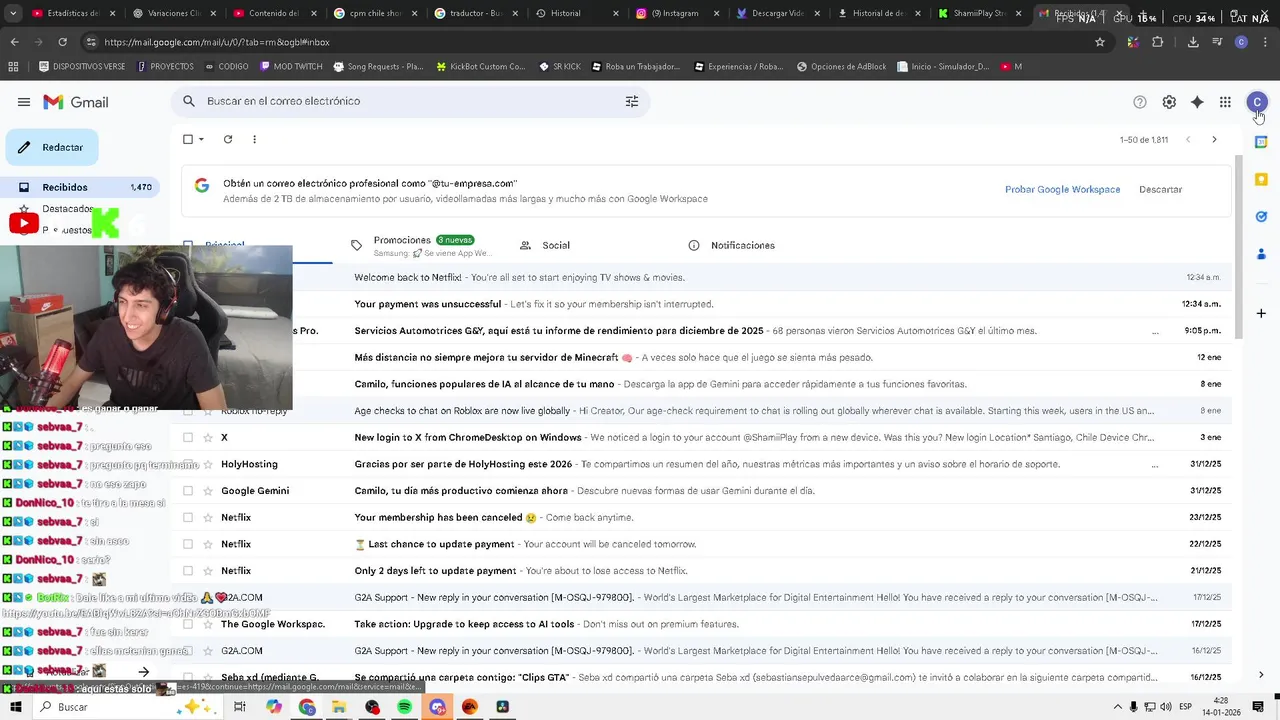Click the Gmail search field
This screenshot has width=1280, height=720.
[x=411, y=101]
